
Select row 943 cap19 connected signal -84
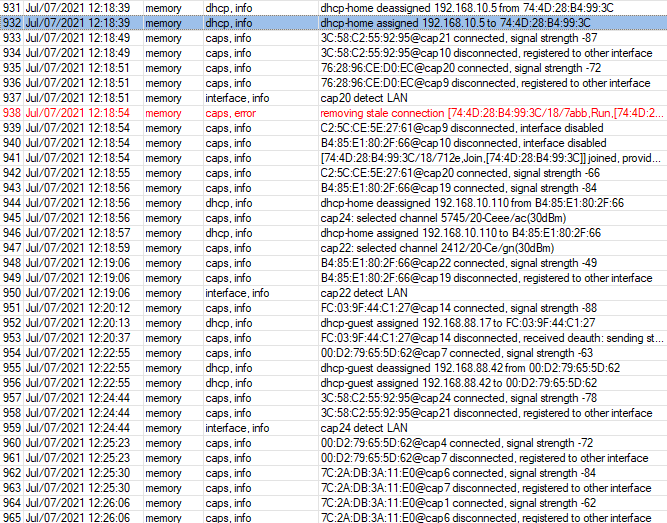(334, 188)
